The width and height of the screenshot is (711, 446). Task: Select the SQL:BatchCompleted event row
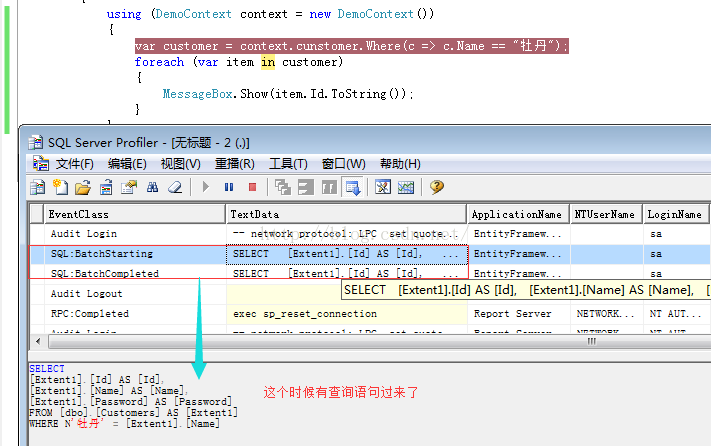[370, 274]
